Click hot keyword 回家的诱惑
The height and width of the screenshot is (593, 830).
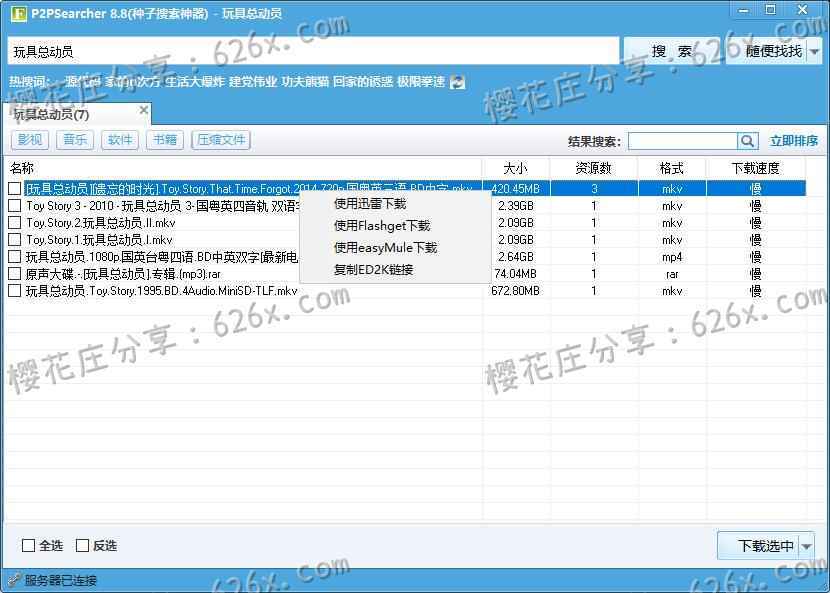(x=363, y=82)
